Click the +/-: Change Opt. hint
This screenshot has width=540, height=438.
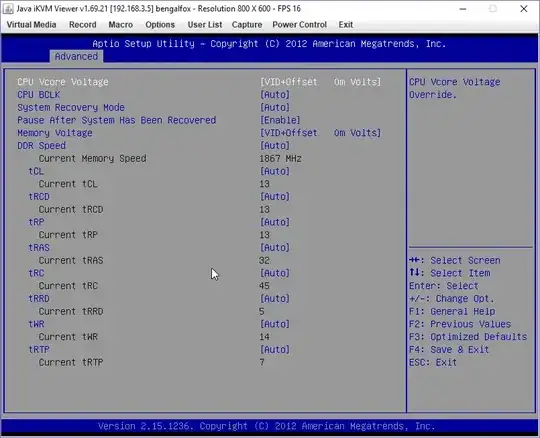(x=451, y=299)
